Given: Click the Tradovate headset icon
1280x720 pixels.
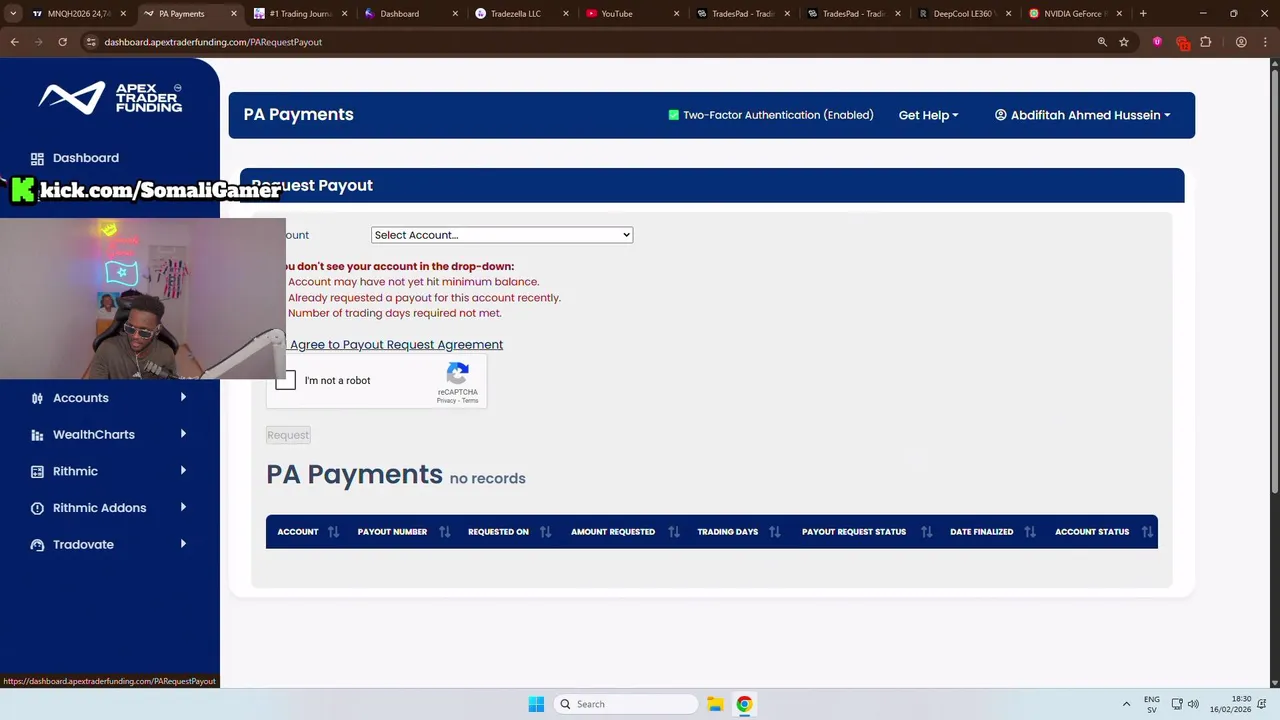Looking at the screenshot, I should (x=37, y=545).
